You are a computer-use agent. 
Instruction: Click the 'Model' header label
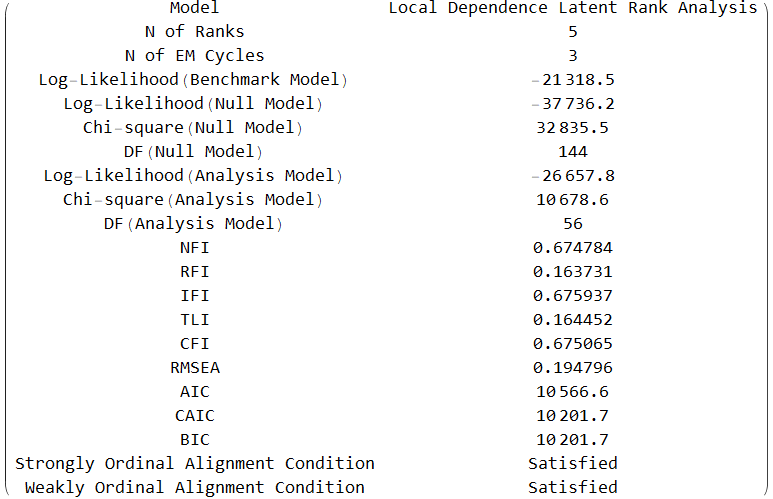coord(194,8)
